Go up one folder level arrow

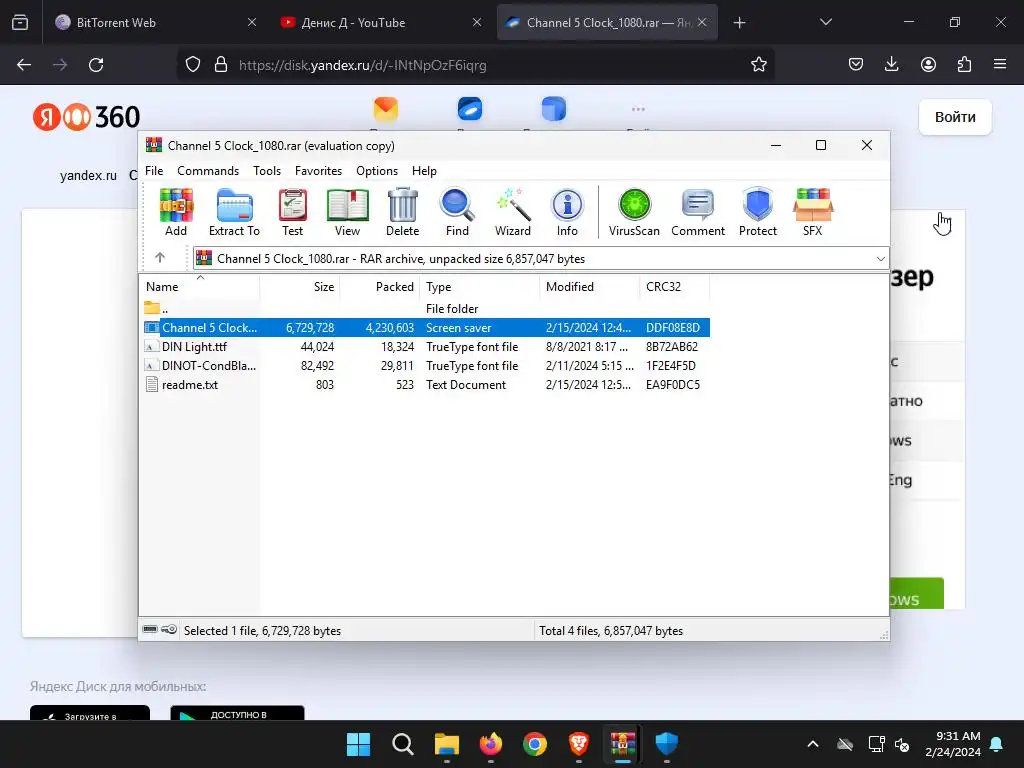point(160,258)
